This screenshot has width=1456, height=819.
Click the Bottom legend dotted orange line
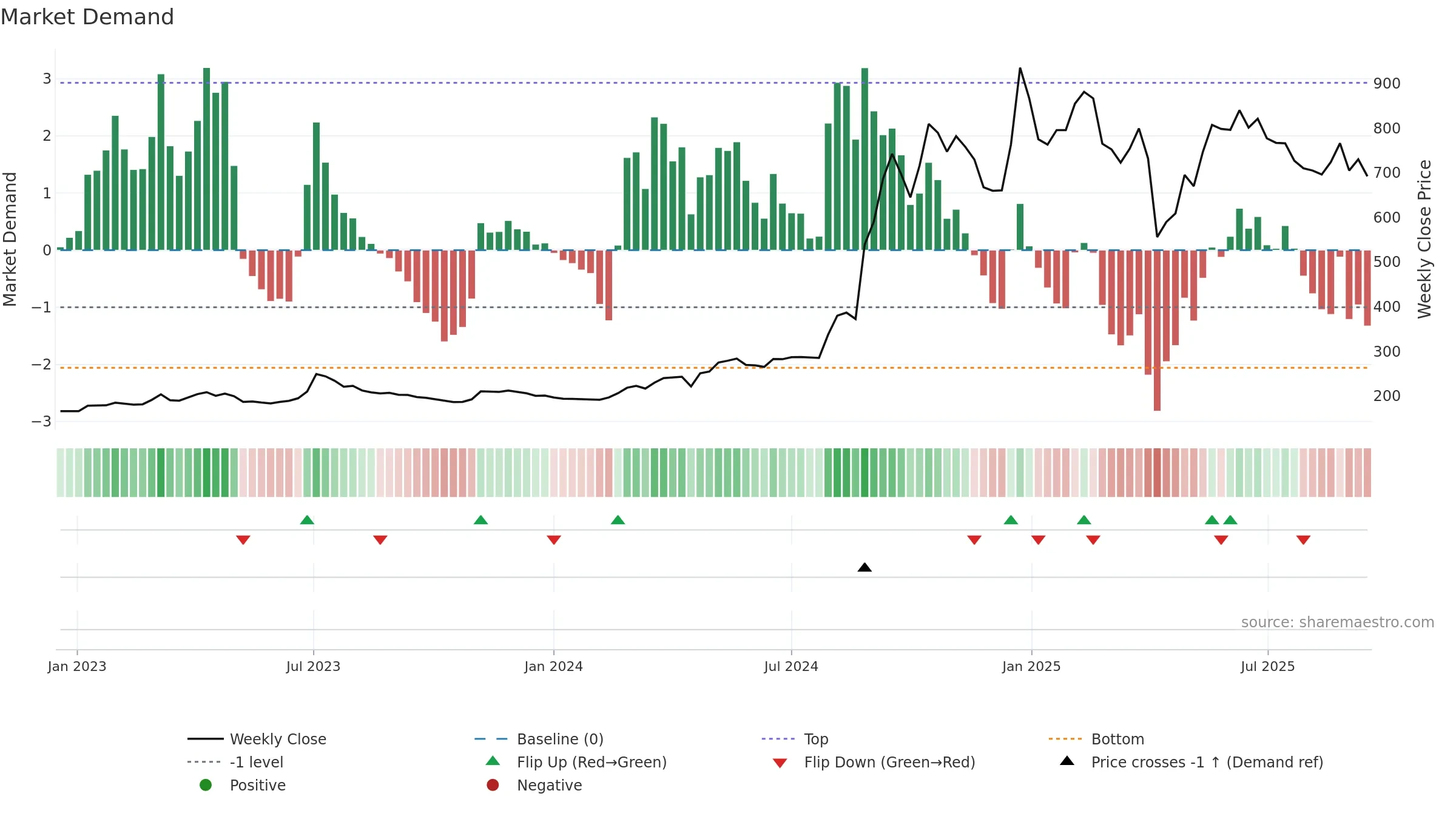(1065, 739)
